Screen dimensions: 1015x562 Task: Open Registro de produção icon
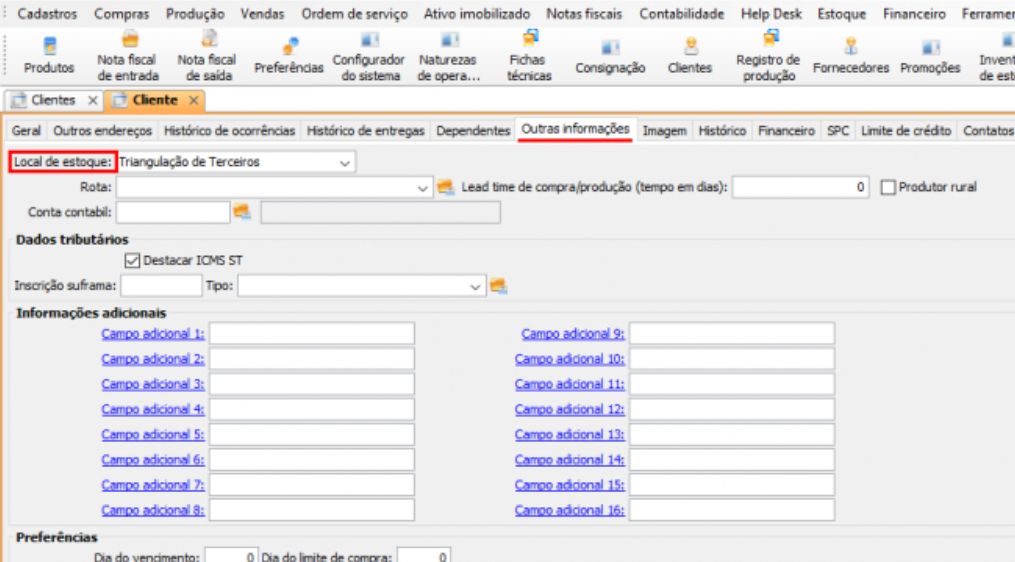[x=768, y=57]
